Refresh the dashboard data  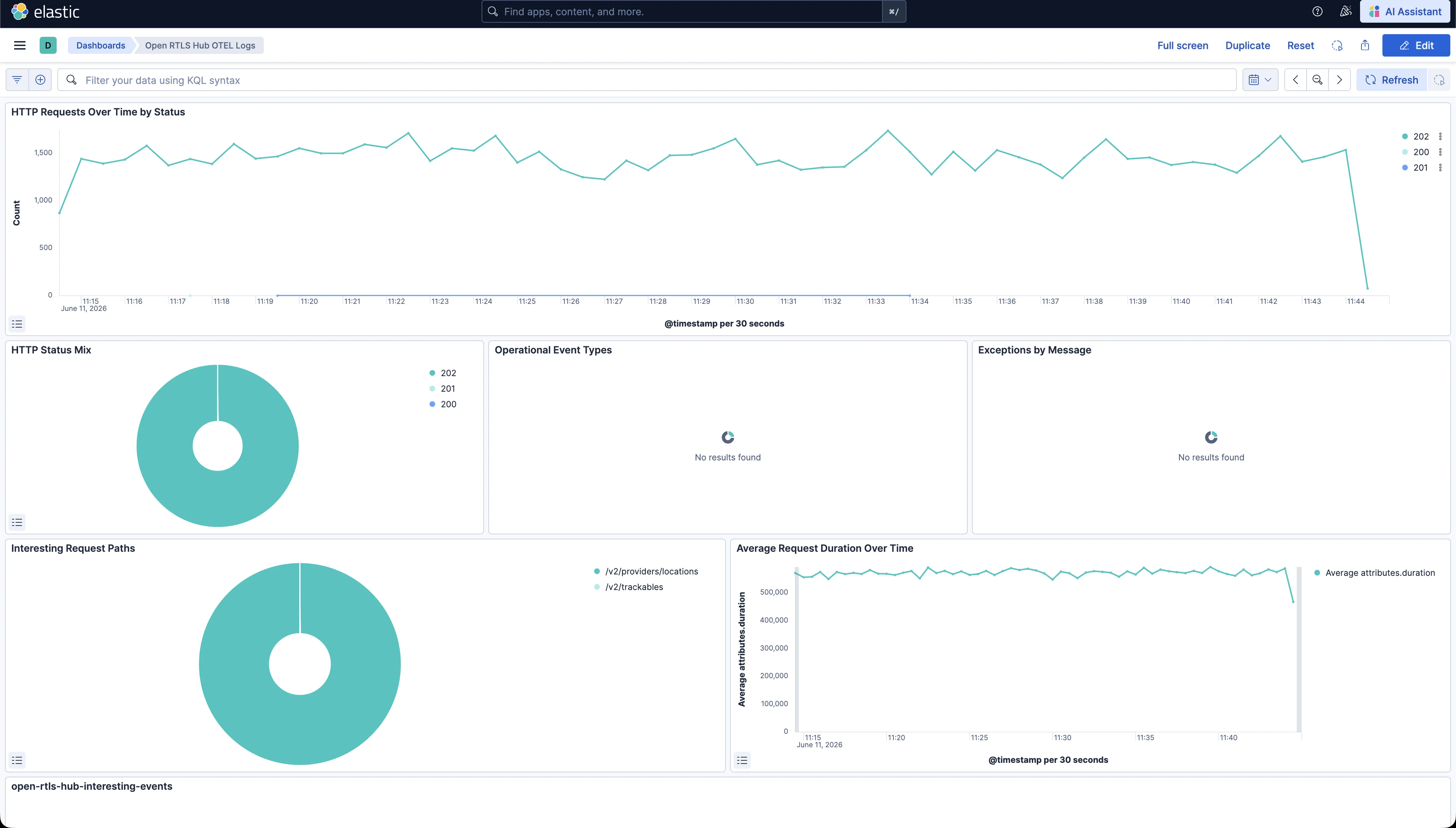click(x=1392, y=80)
